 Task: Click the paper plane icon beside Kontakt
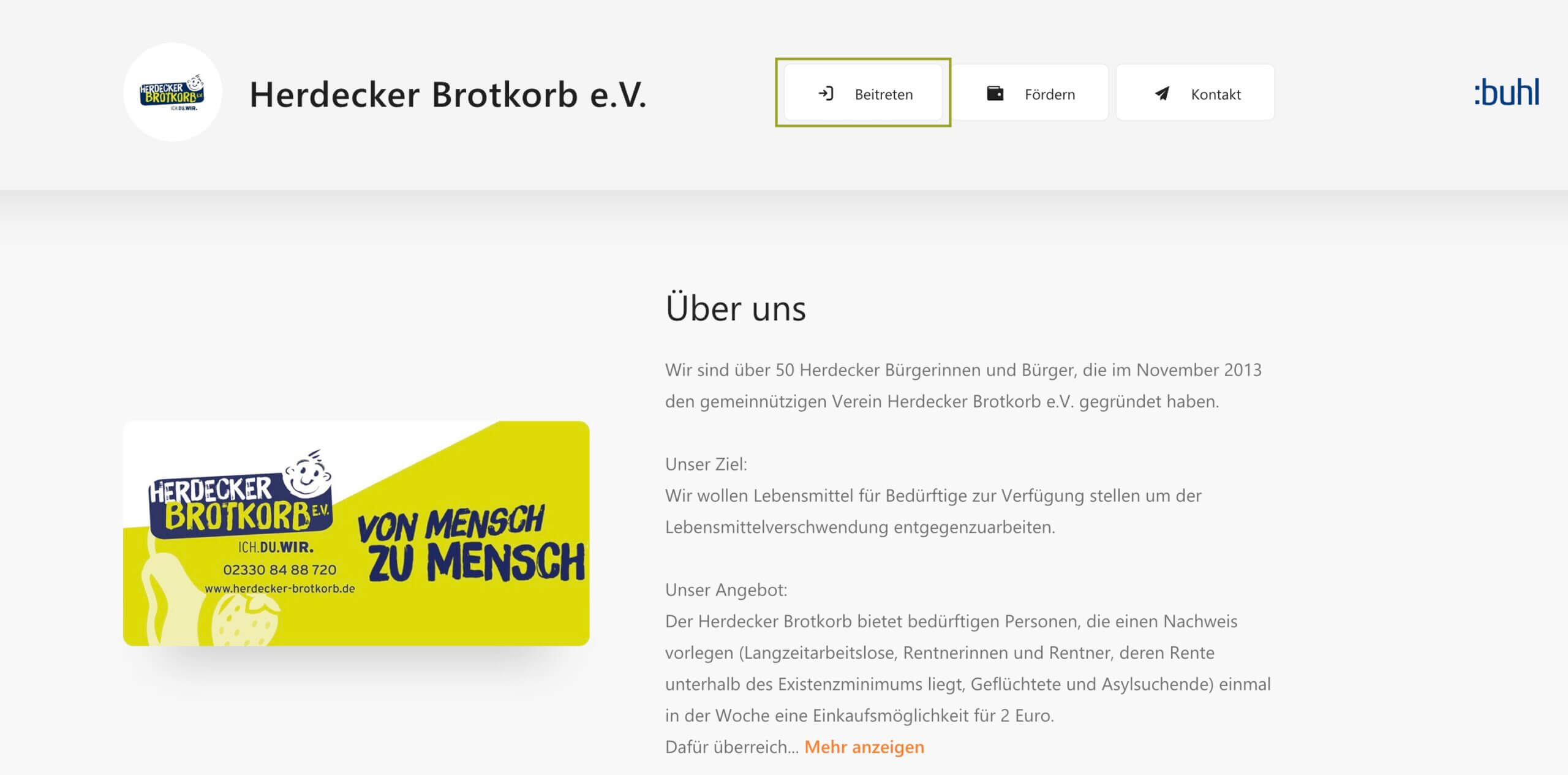tap(1162, 94)
